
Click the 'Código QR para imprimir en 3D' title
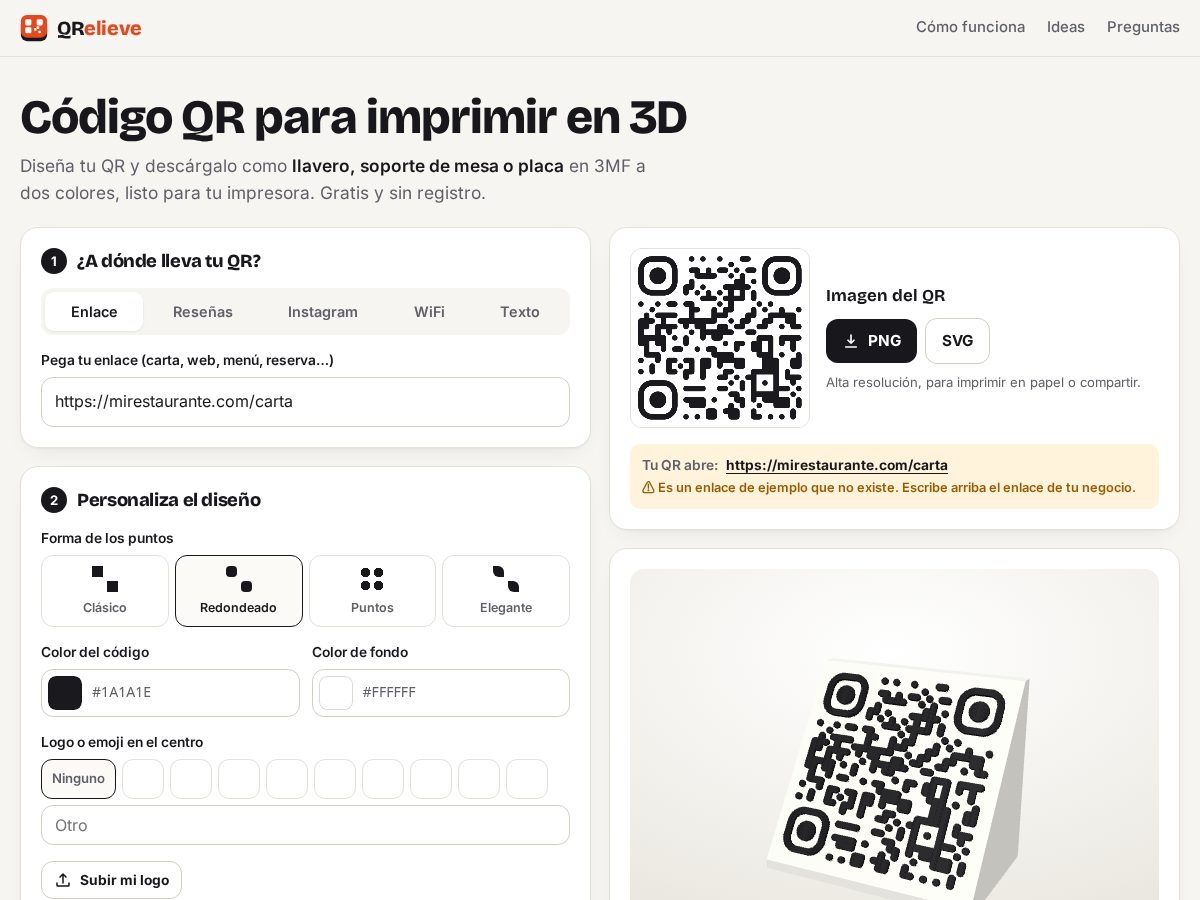(x=353, y=117)
